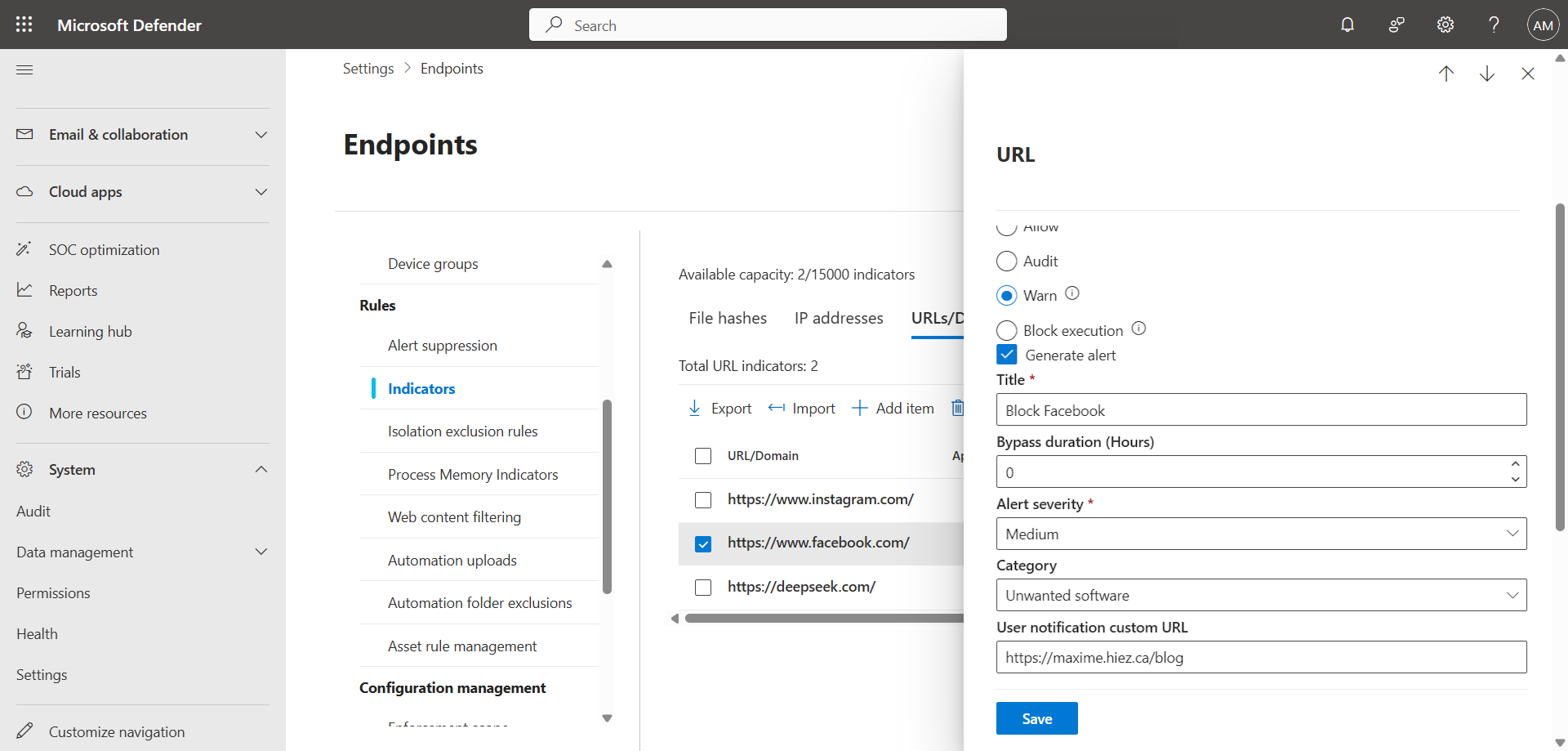
Task: Click the Title input field
Action: click(x=1261, y=410)
